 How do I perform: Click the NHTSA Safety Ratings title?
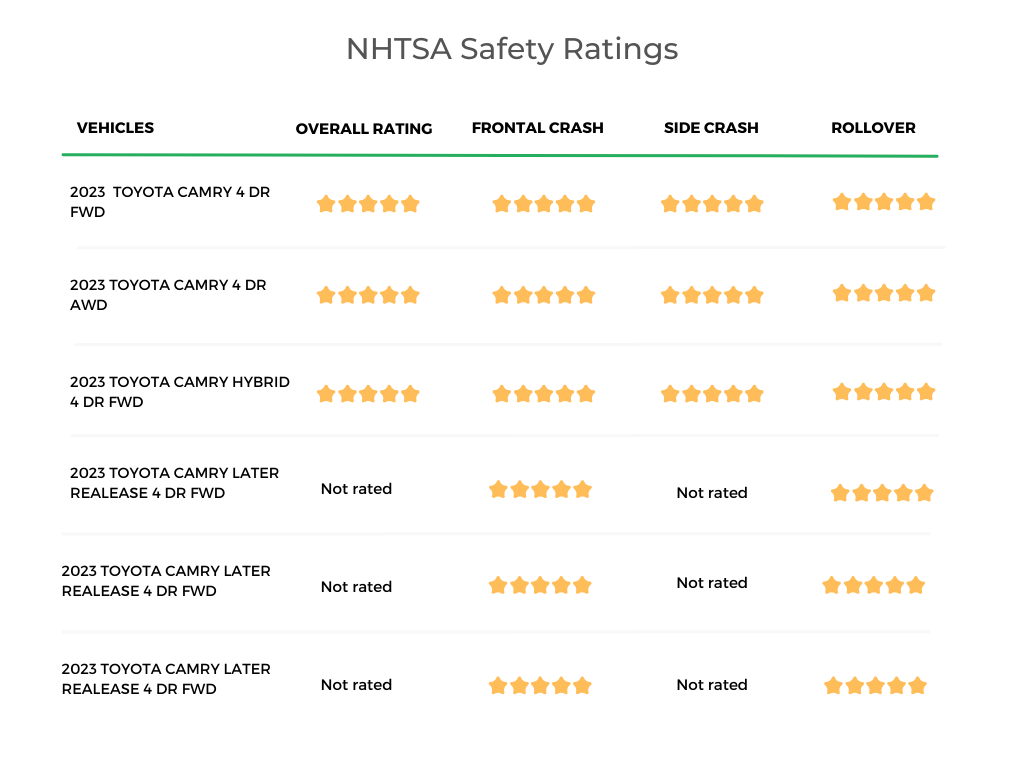point(512,49)
